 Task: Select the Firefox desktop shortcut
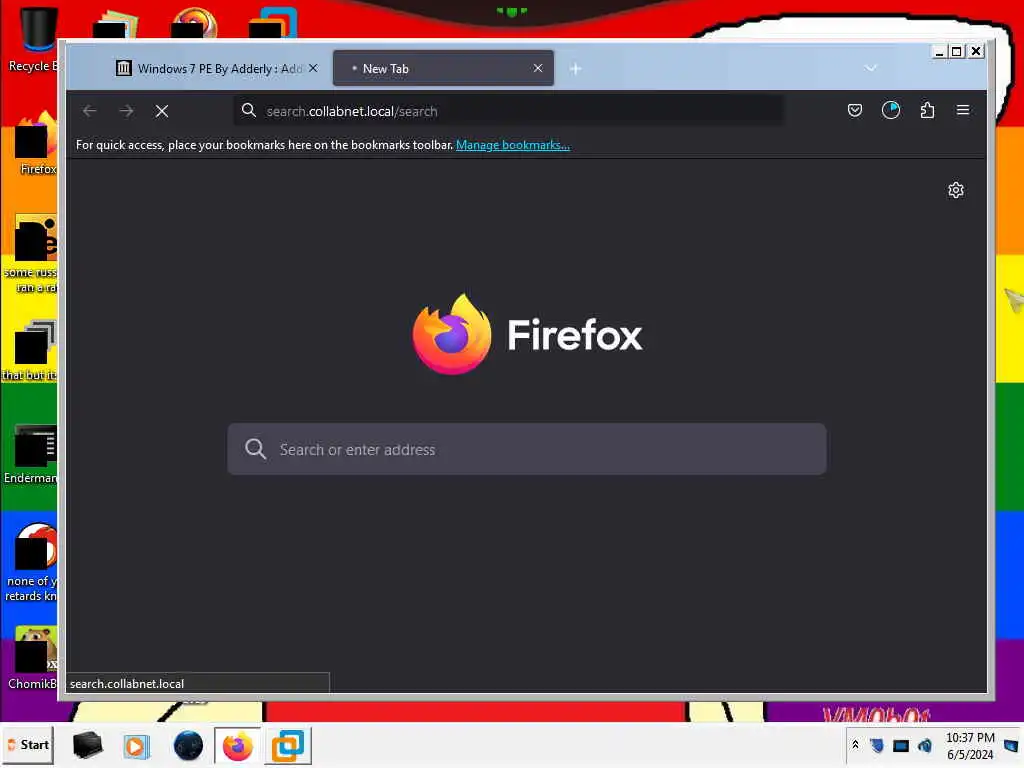tap(36, 144)
